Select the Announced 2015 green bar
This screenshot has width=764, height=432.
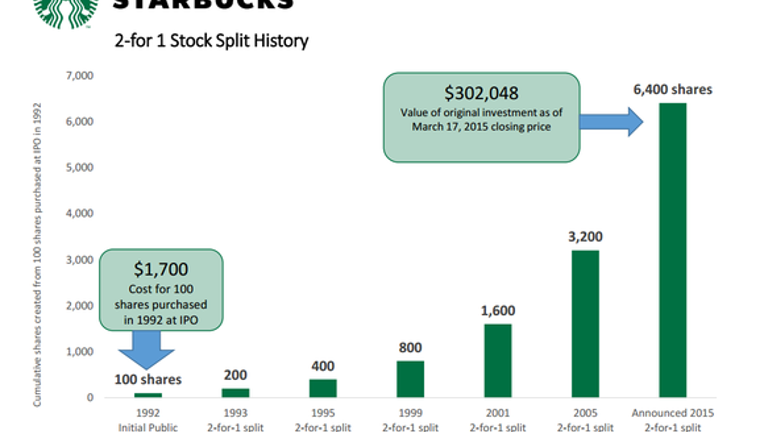coord(673,250)
